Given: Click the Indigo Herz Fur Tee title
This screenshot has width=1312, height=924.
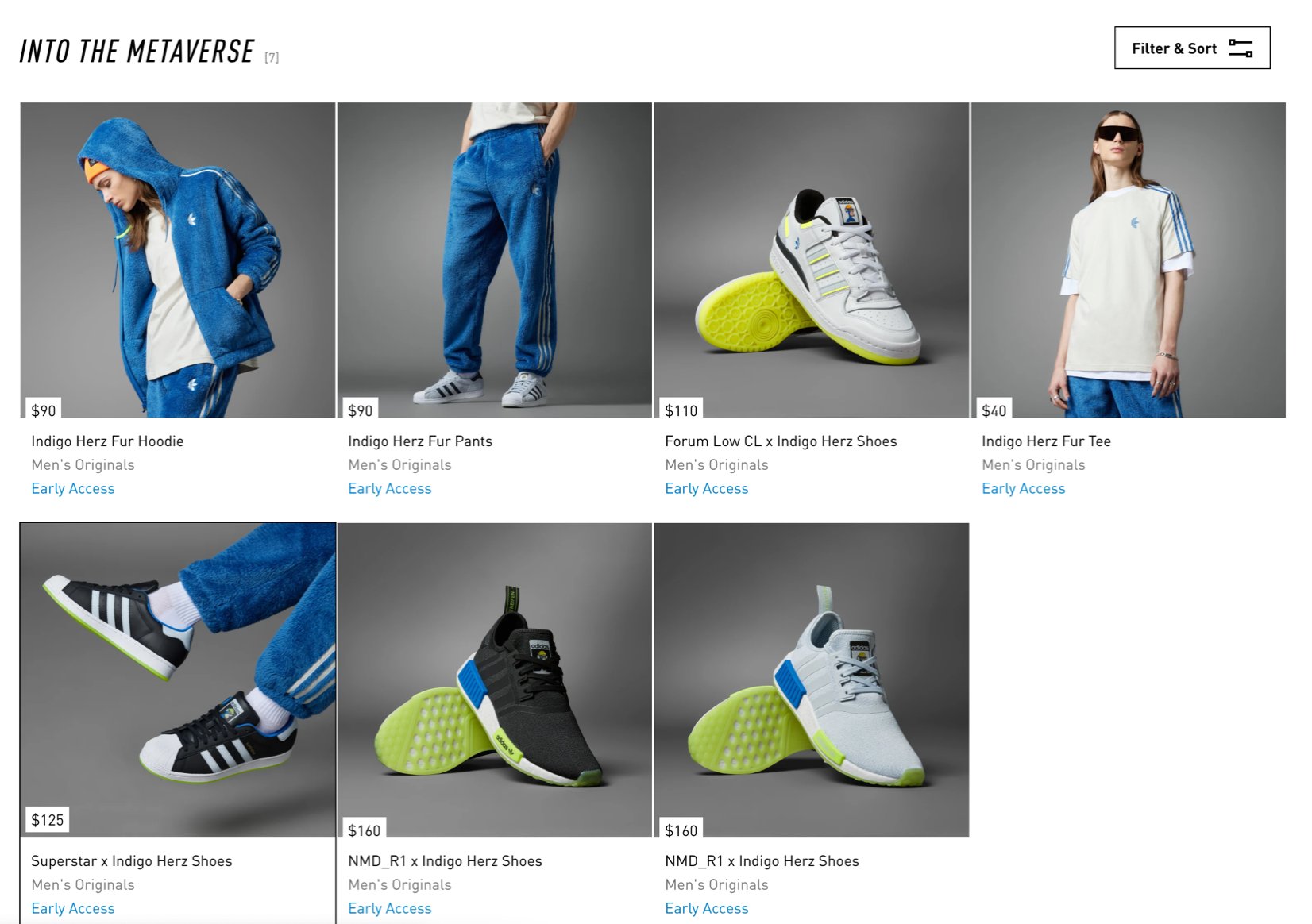Looking at the screenshot, I should [x=1046, y=441].
